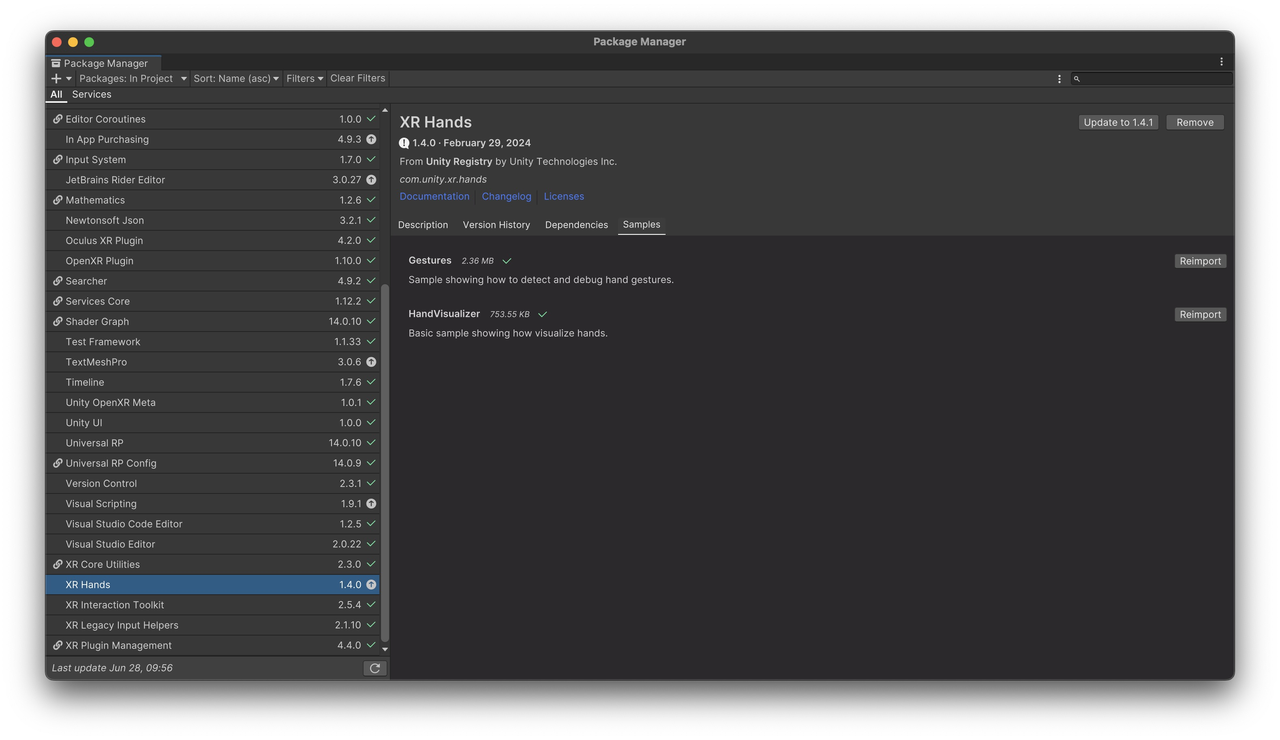Open the Documentation link
Viewport: 1280px width, 740px height.
tap(434, 196)
